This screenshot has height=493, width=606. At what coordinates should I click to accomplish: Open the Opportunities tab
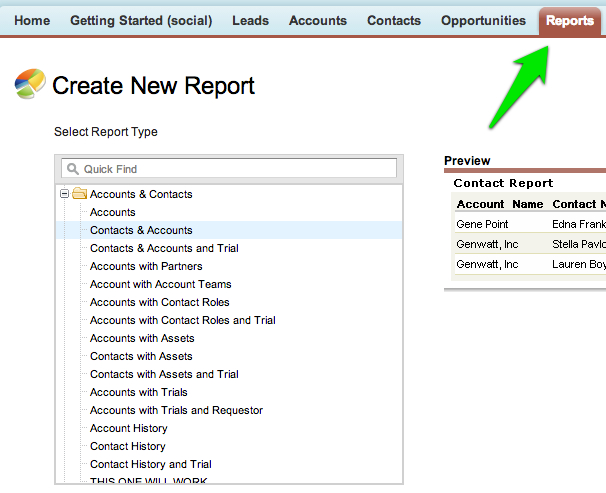(x=483, y=21)
